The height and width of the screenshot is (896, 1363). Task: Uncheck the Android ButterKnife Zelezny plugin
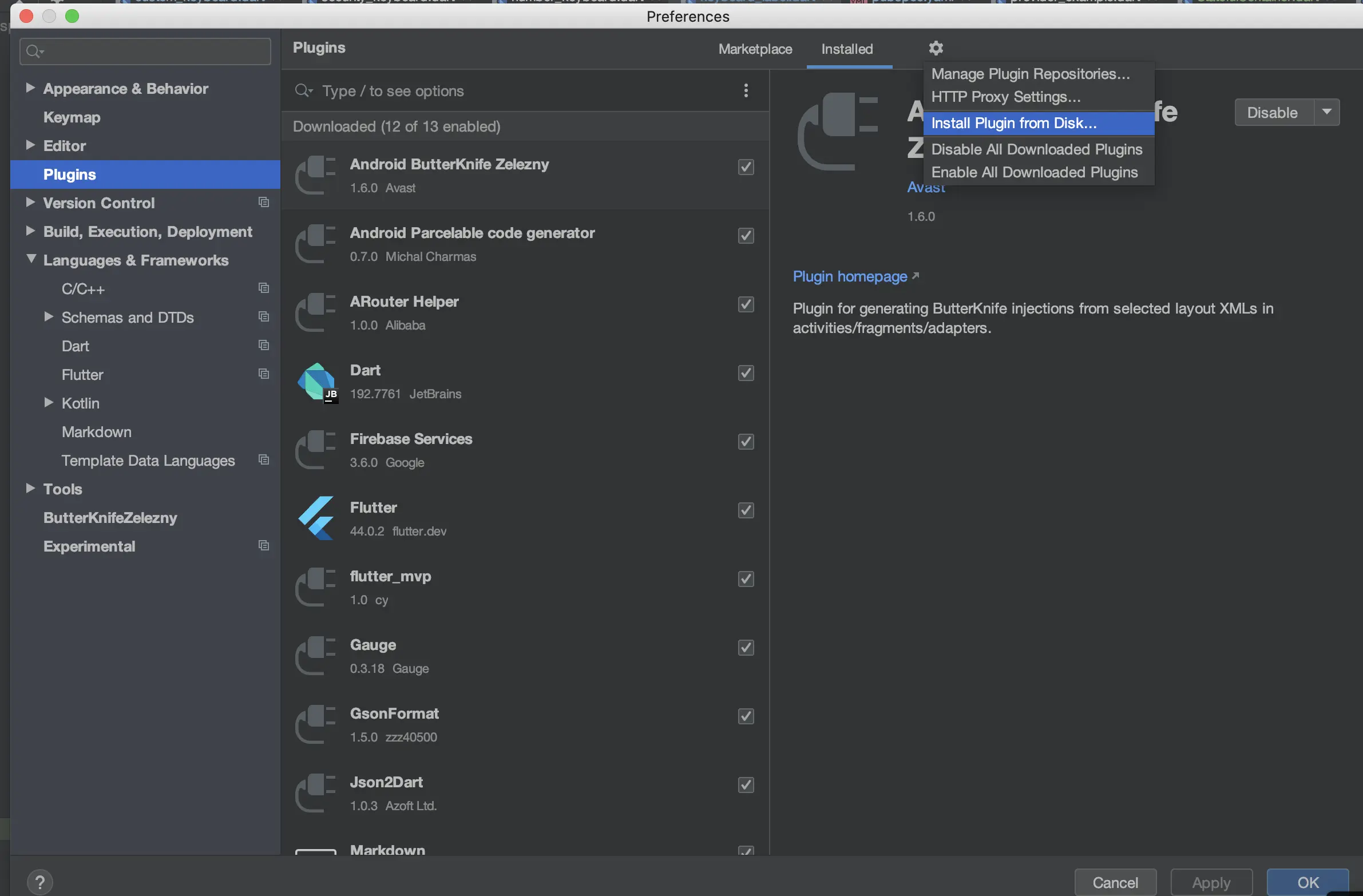click(746, 167)
